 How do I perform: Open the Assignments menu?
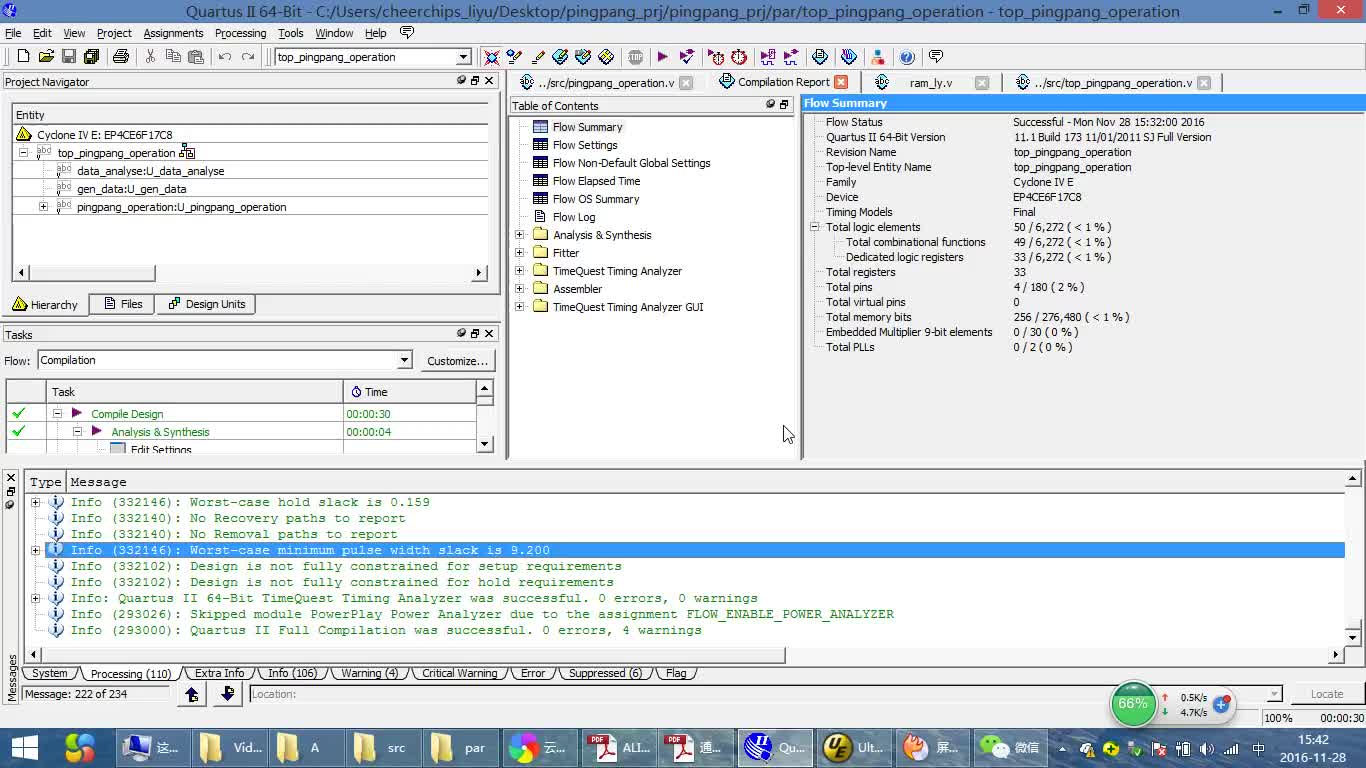(x=173, y=33)
